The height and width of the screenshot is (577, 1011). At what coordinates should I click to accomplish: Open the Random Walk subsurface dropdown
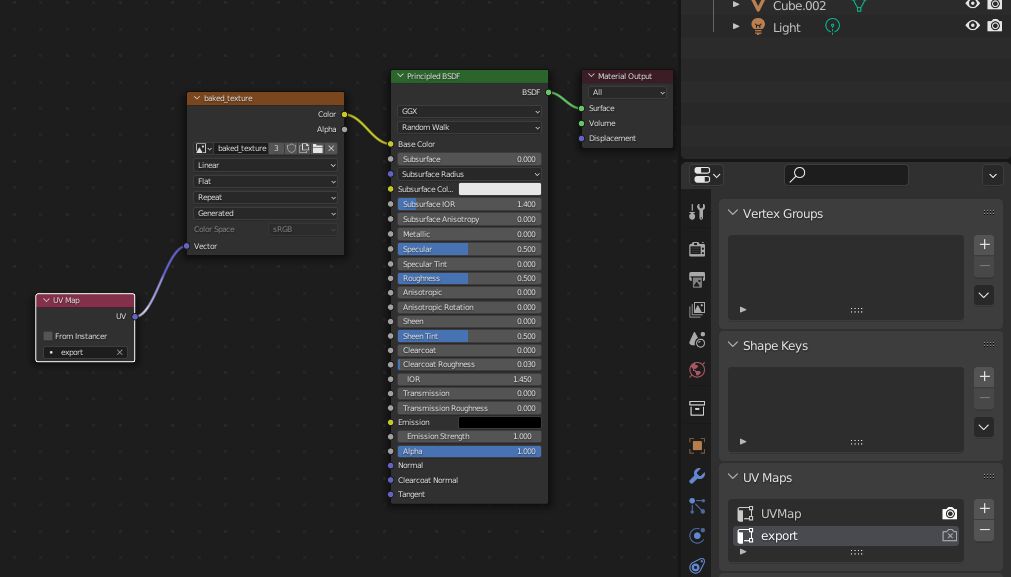click(x=469, y=128)
